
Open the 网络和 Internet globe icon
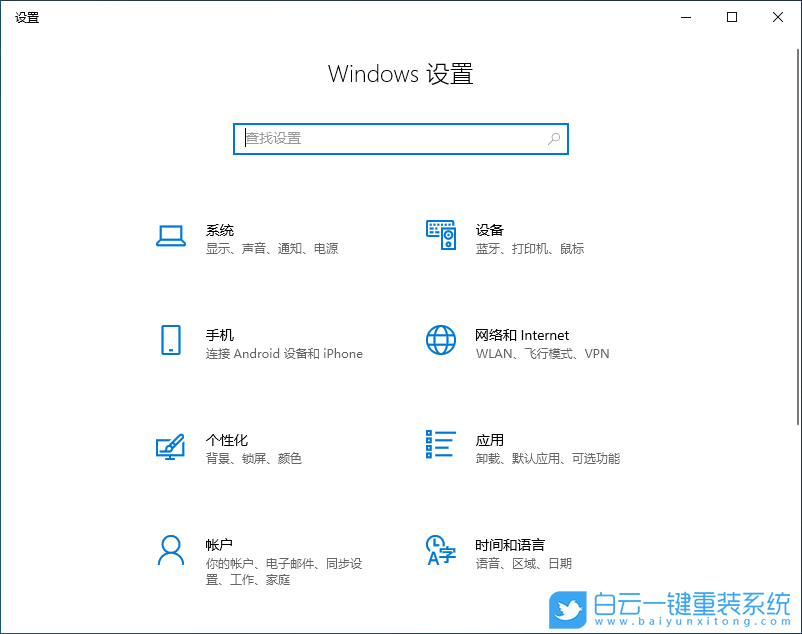(x=441, y=341)
